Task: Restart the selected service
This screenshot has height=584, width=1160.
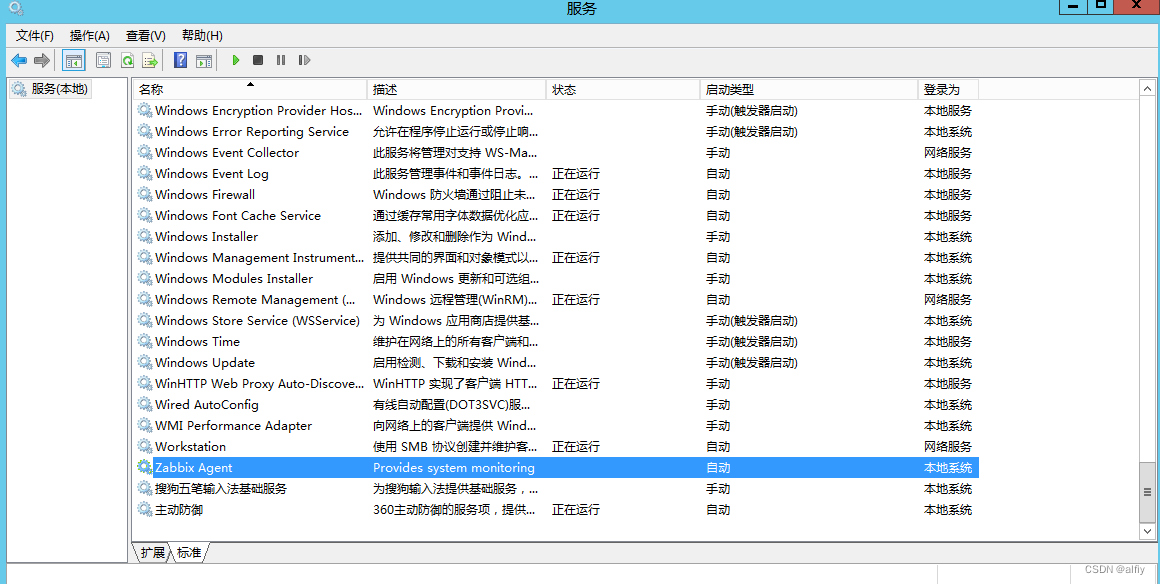Action: coord(304,61)
